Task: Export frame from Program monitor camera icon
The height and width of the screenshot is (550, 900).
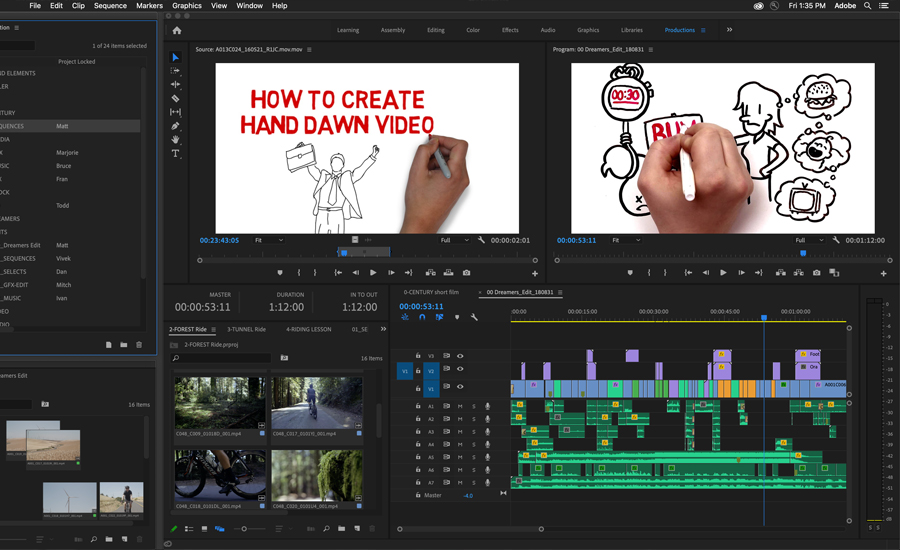Action: point(816,273)
